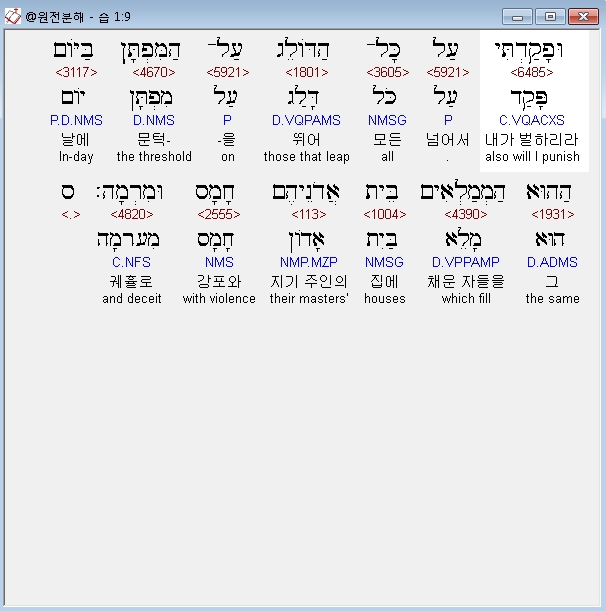This screenshot has width=606, height=611.
Task: Select the parsing code D.VPPAMP
Action: [466, 262]
